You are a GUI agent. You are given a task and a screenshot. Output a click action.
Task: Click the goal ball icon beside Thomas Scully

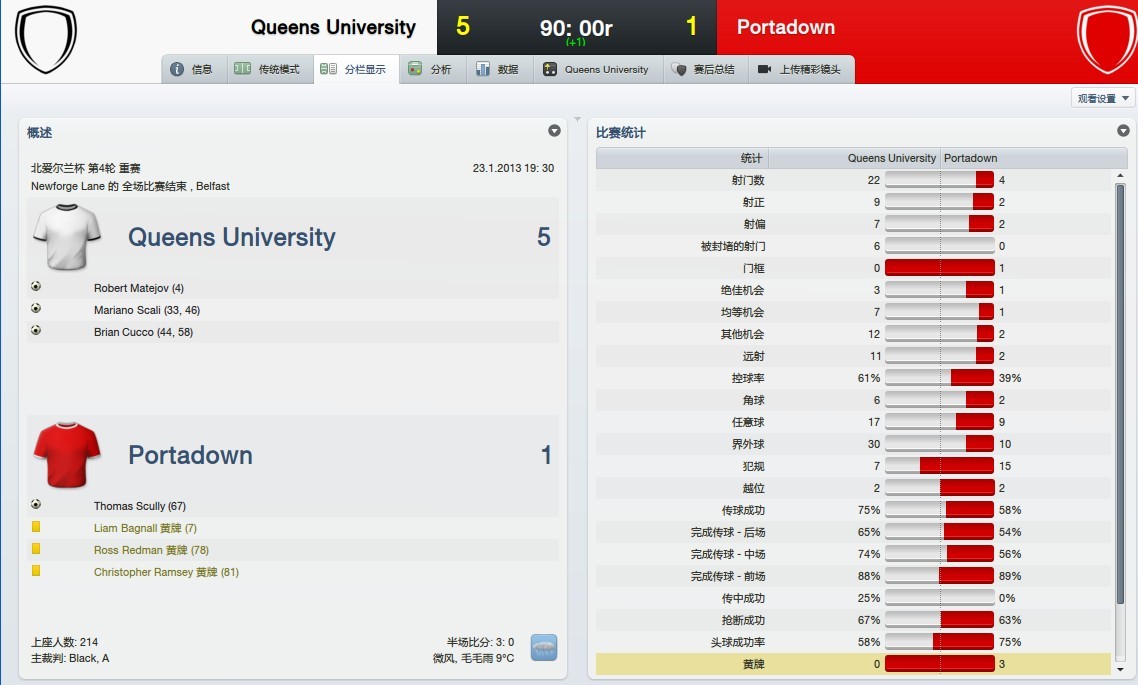(x=37, y=505)
